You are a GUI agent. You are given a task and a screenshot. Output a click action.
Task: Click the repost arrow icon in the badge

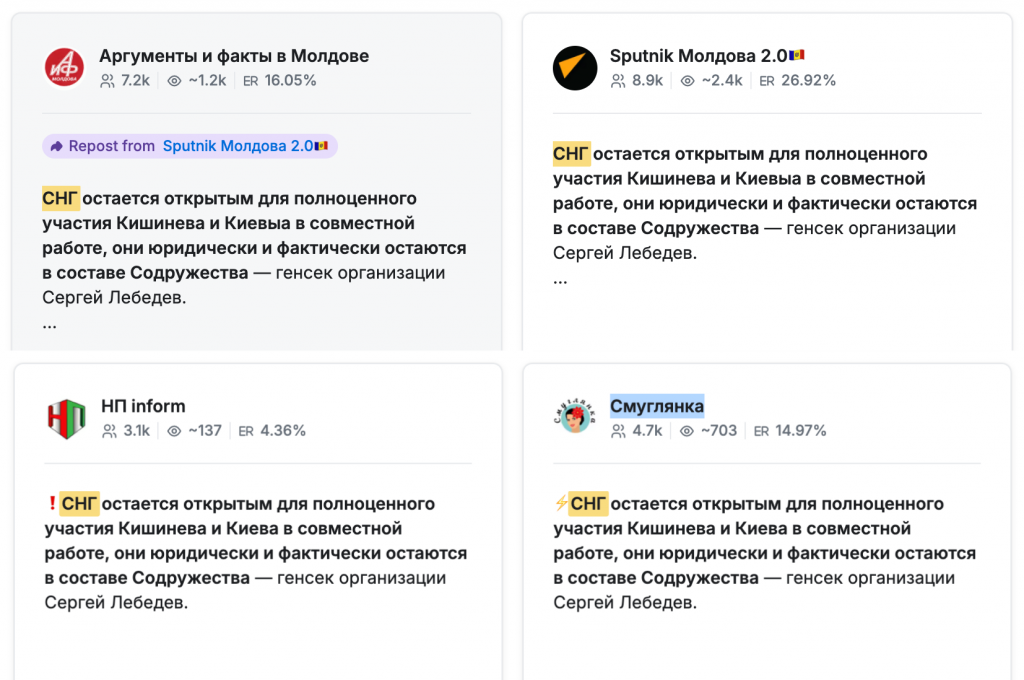56,146
